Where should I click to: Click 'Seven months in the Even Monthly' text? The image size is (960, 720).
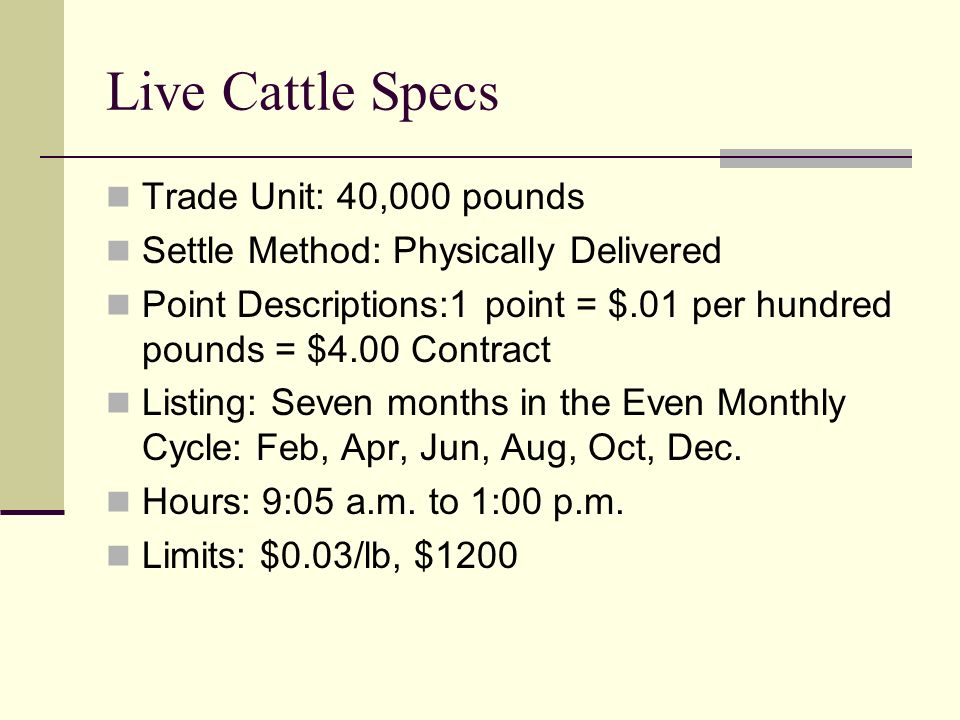coord(558,403)
